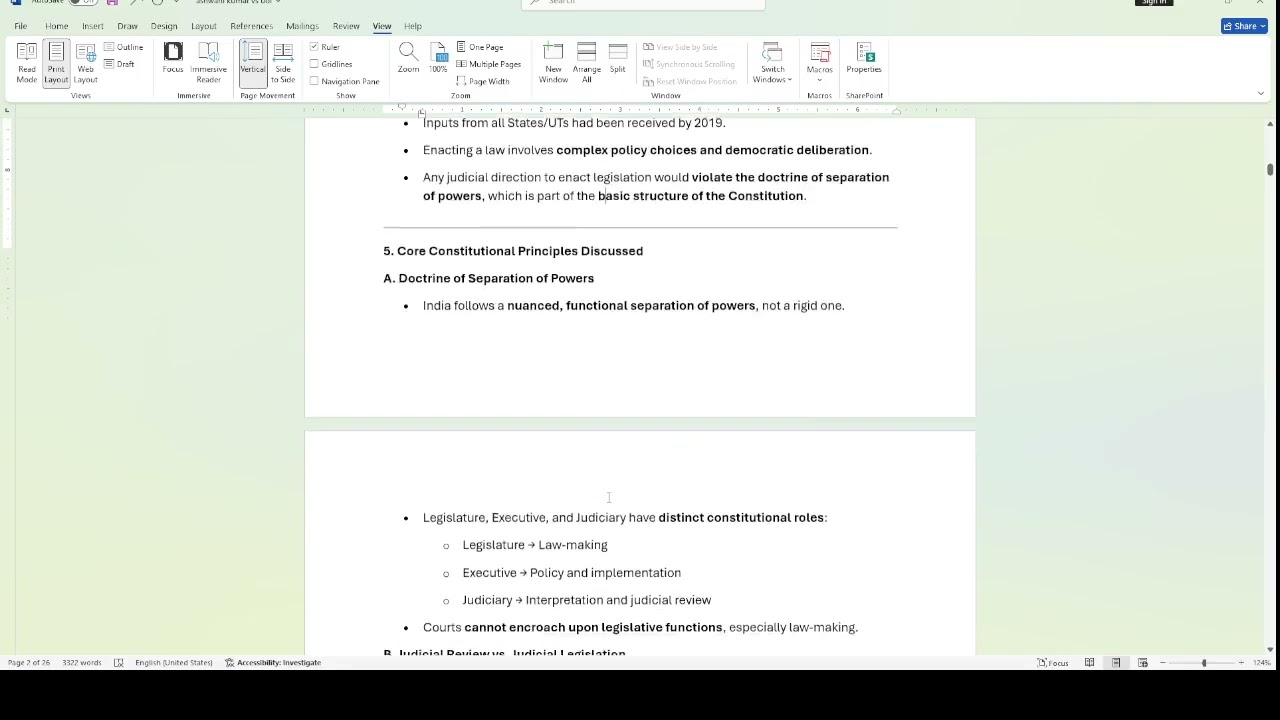Click the text 'Legislature → Law-making'
1280x720 pixels.
pyautogui.click(x=535, y=545)
